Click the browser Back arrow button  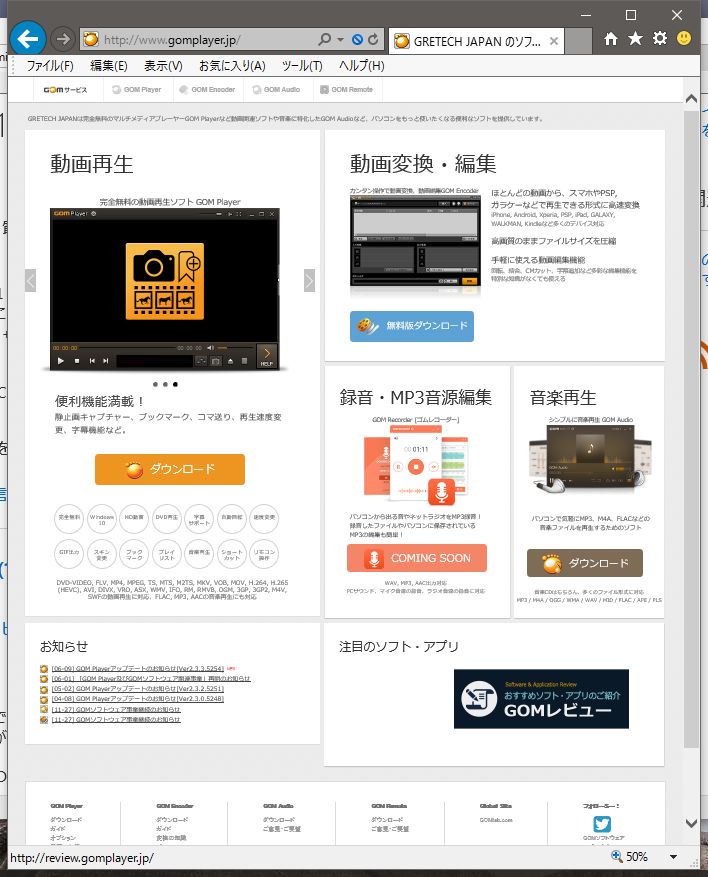(x=27, y=39)
